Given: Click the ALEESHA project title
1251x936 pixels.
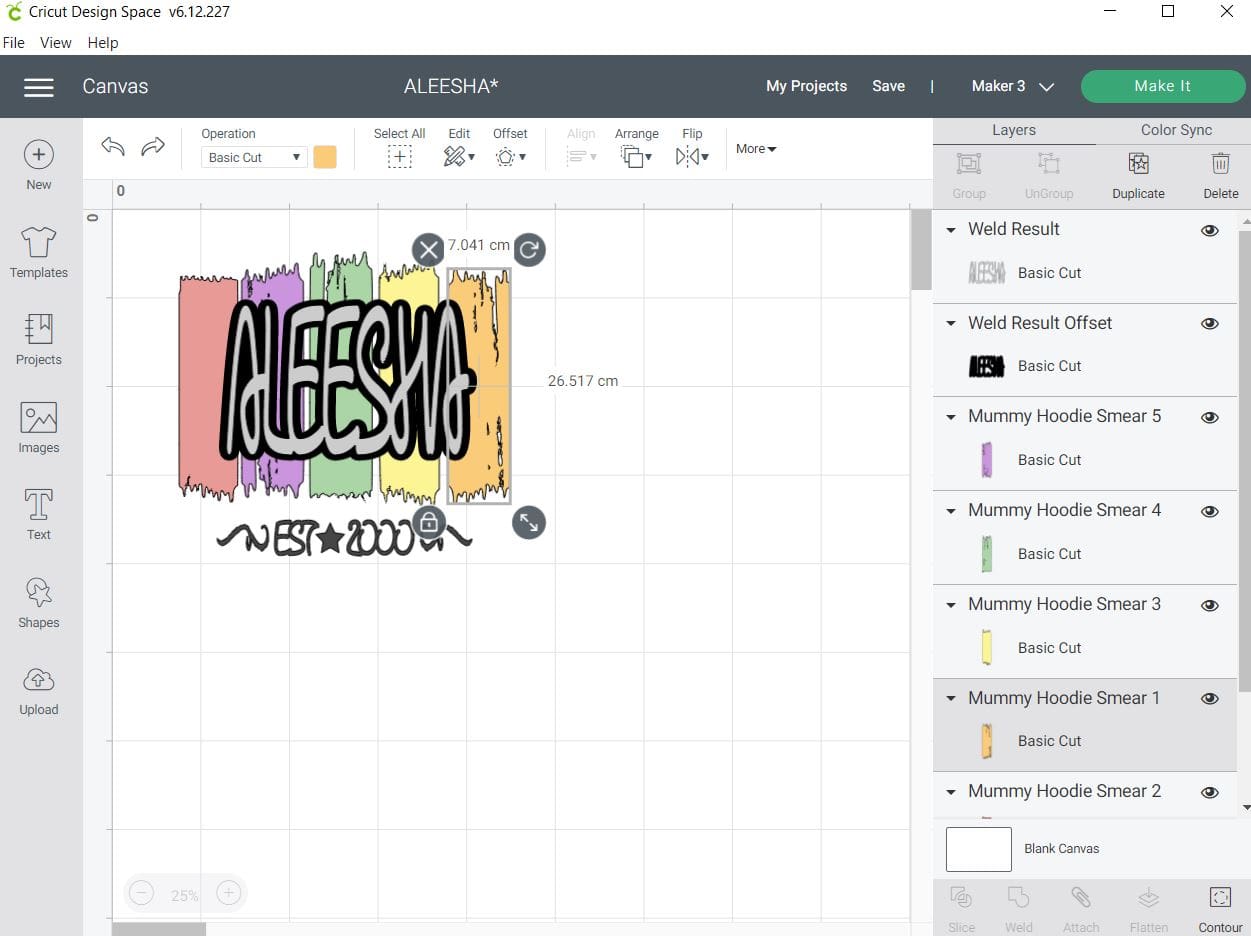Looking at the screenshot, I should pos(451,86).
